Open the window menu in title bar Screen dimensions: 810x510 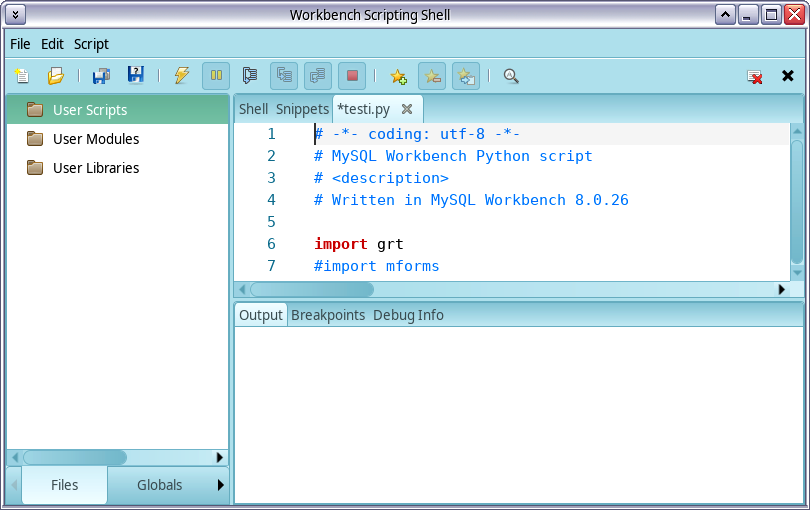(x=15, y=14)
